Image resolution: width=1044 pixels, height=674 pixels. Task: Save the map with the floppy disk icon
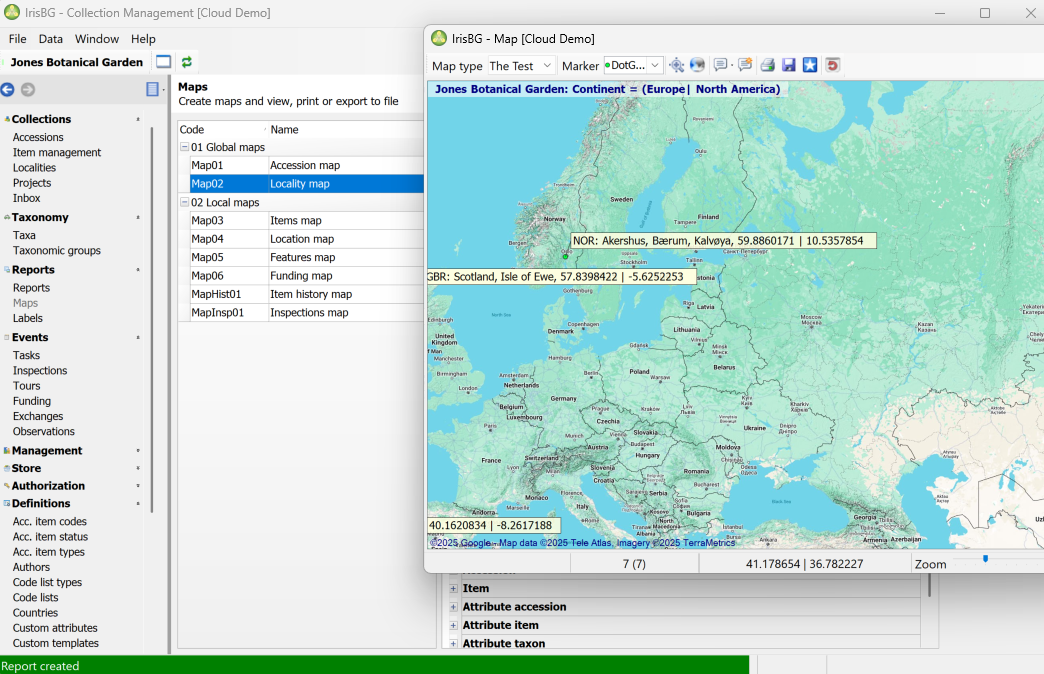click(789, 65)
